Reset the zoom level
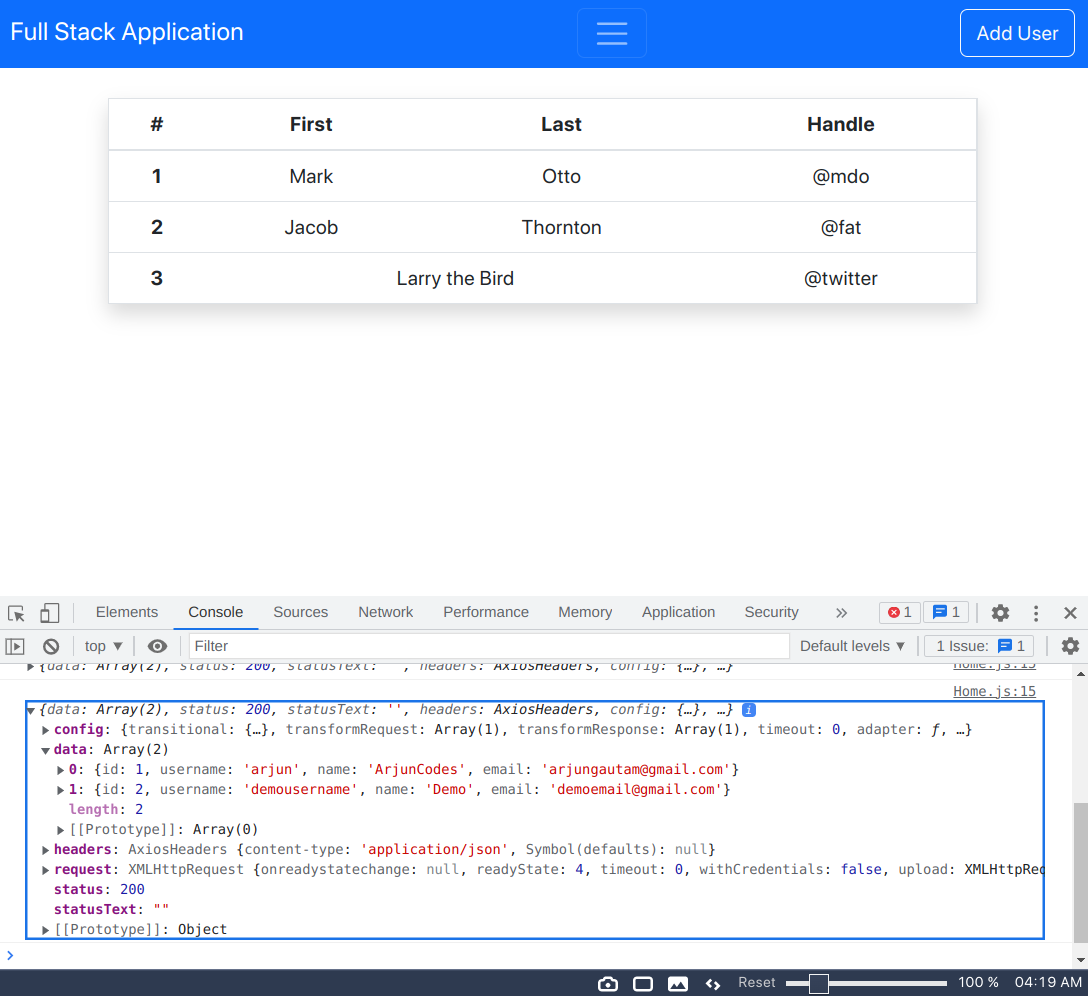The image size is (1088, 996). coord(756,983)
